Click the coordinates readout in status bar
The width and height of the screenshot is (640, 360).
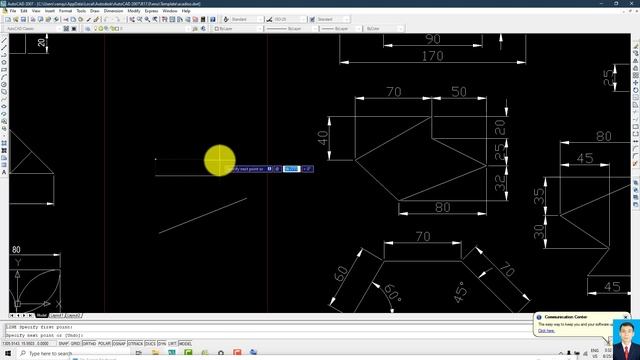[x=28, y=344]
